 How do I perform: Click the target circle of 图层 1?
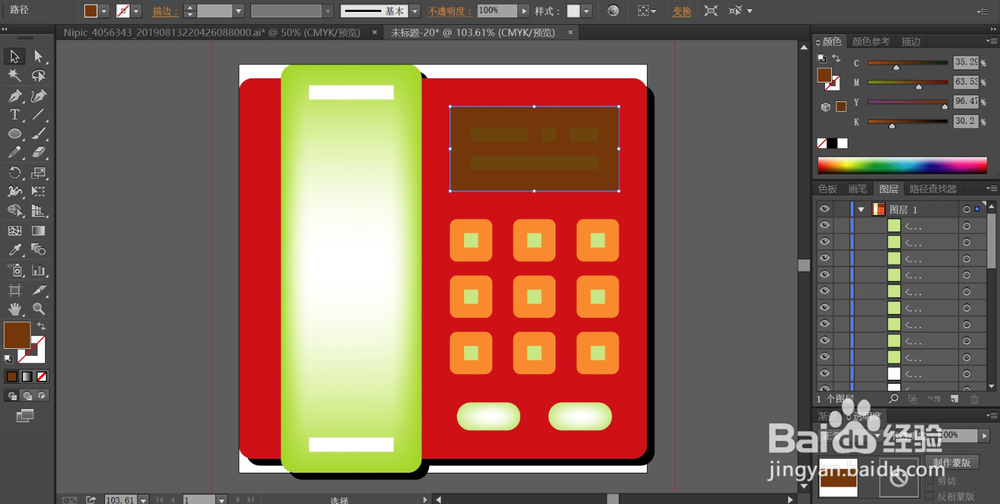point(966,209)
